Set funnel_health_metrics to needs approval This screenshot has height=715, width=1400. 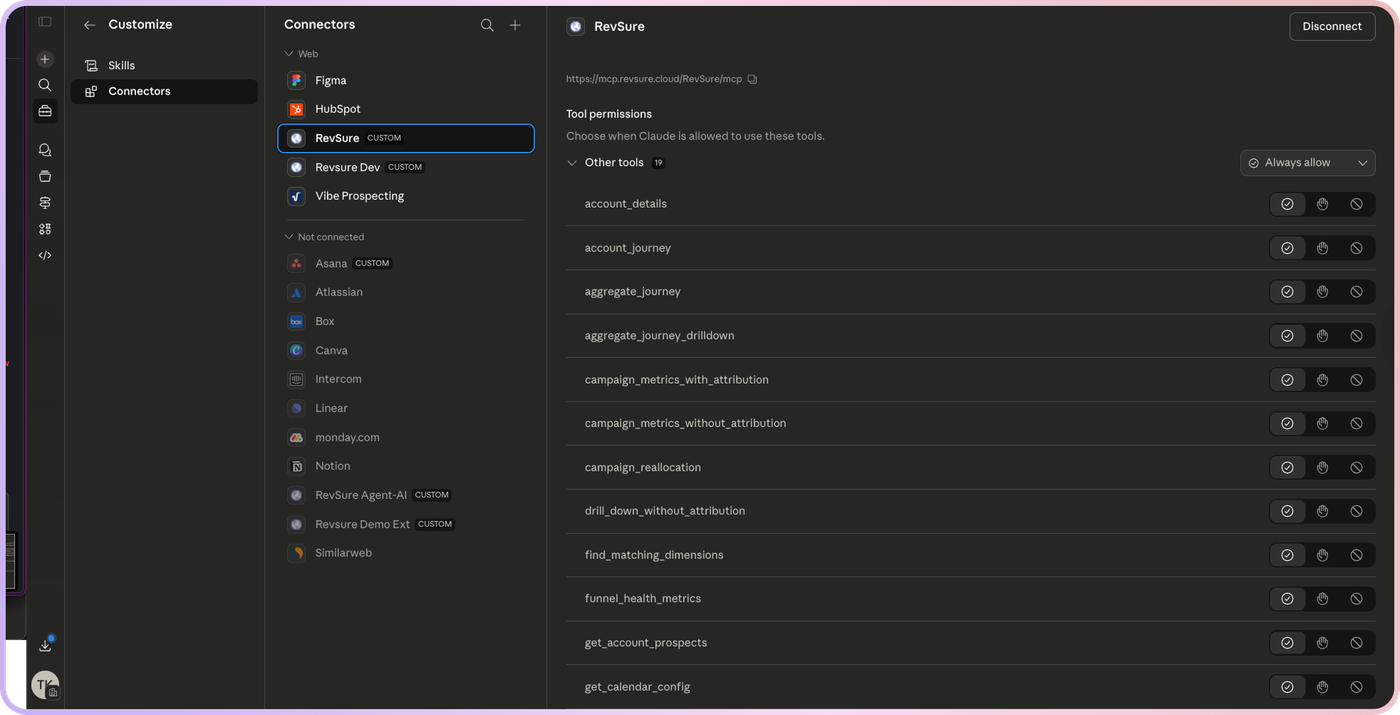(1322, 599)
